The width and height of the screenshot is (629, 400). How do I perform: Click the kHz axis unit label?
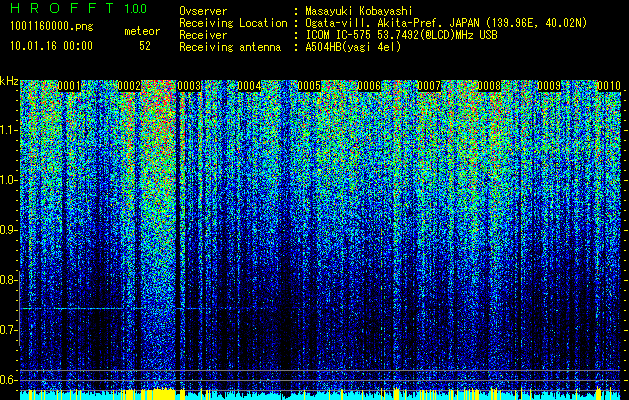(9, 81)
